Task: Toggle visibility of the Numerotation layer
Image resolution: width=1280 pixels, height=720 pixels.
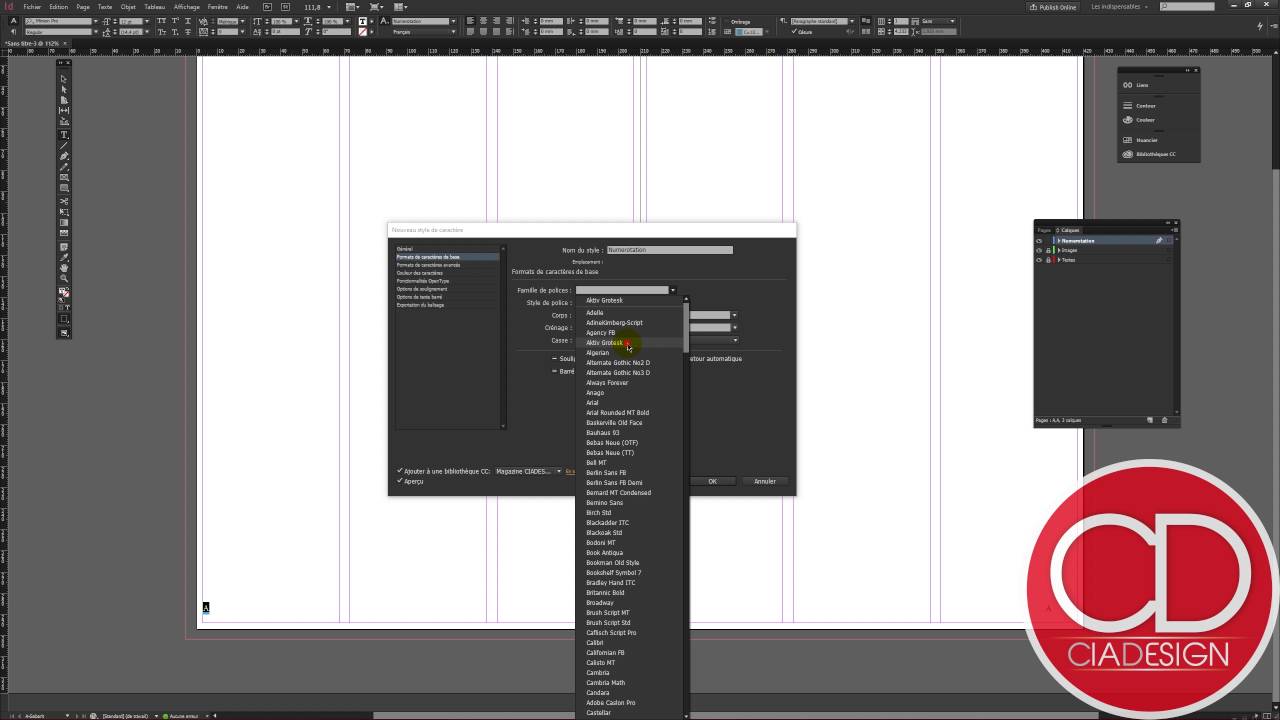Action: [x=1039, y=241]
